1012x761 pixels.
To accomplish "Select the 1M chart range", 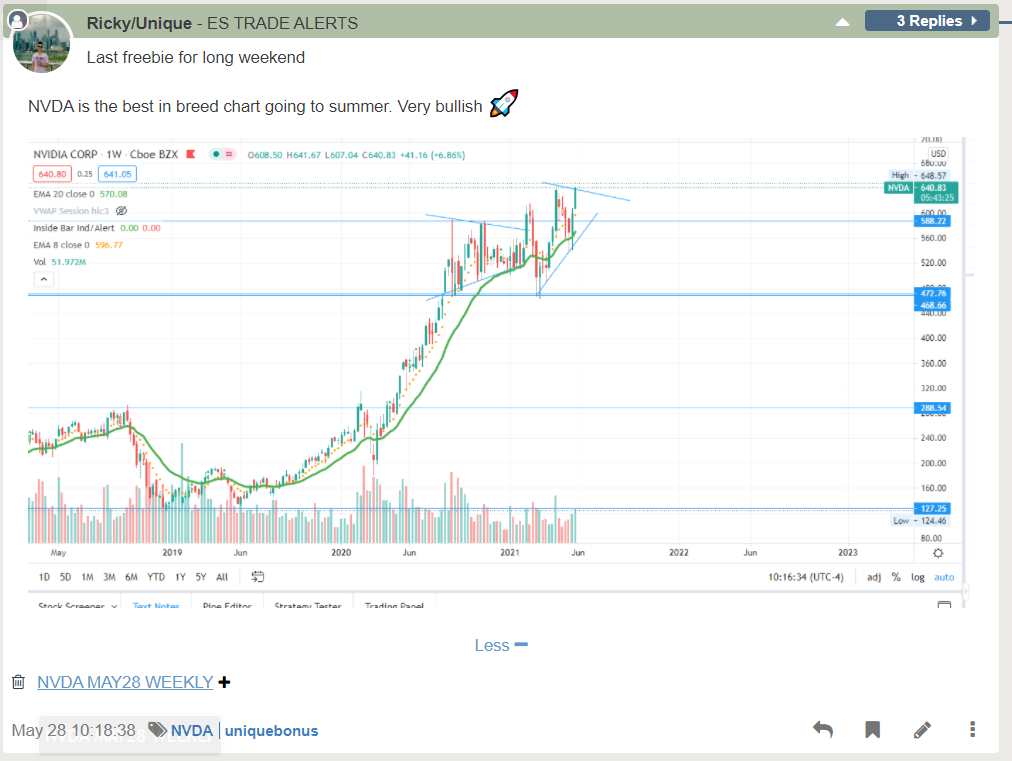I will [x=87, y=577].
